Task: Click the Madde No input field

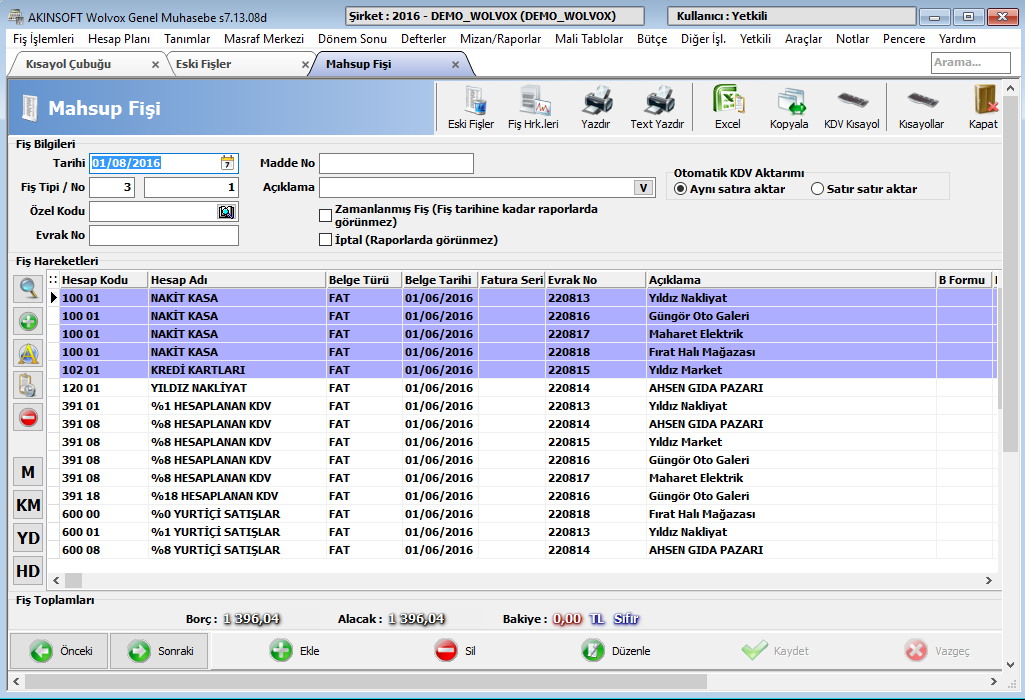Action: point(396,163)
